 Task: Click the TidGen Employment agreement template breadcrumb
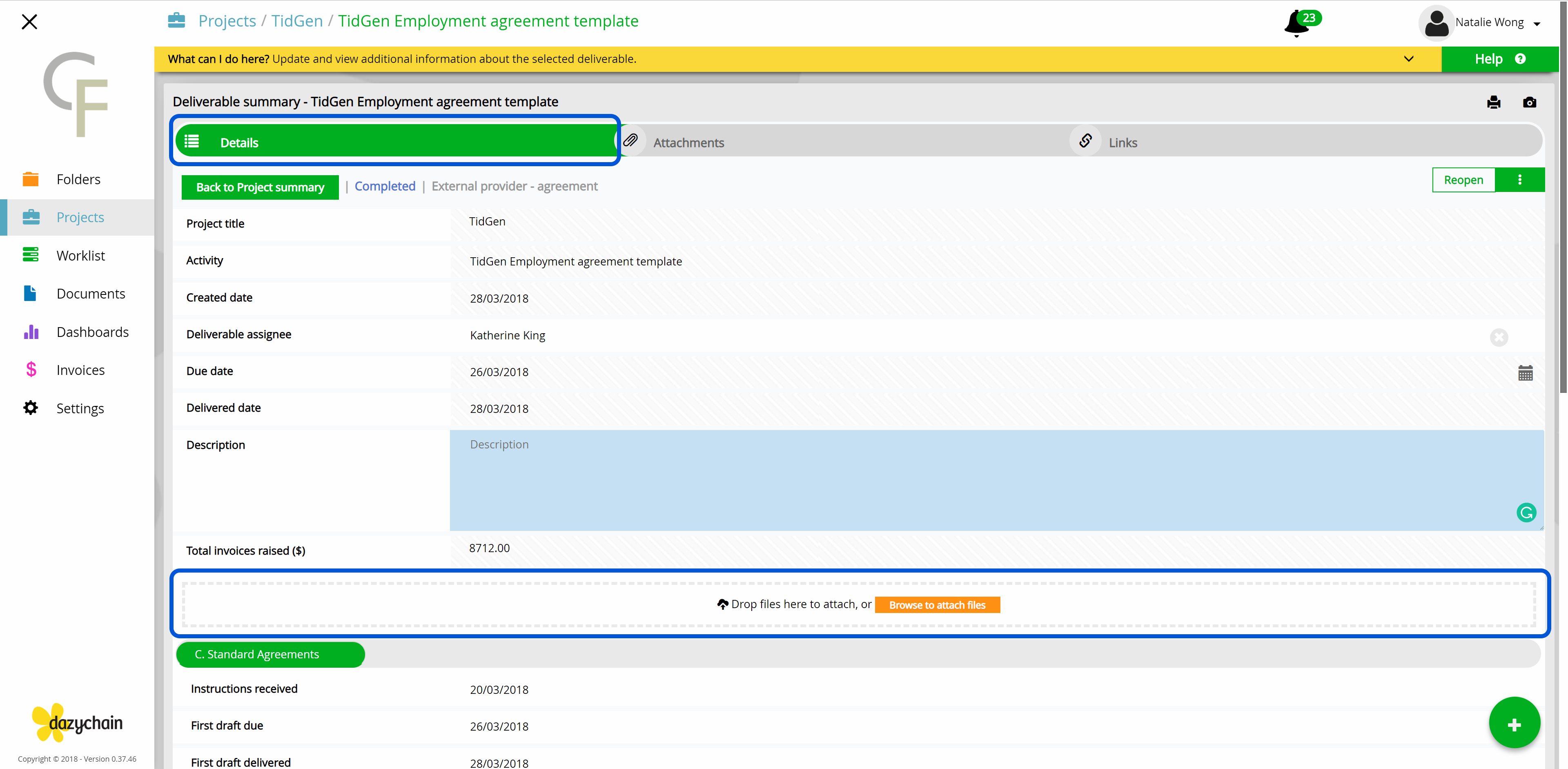click(x=488, y=21)
